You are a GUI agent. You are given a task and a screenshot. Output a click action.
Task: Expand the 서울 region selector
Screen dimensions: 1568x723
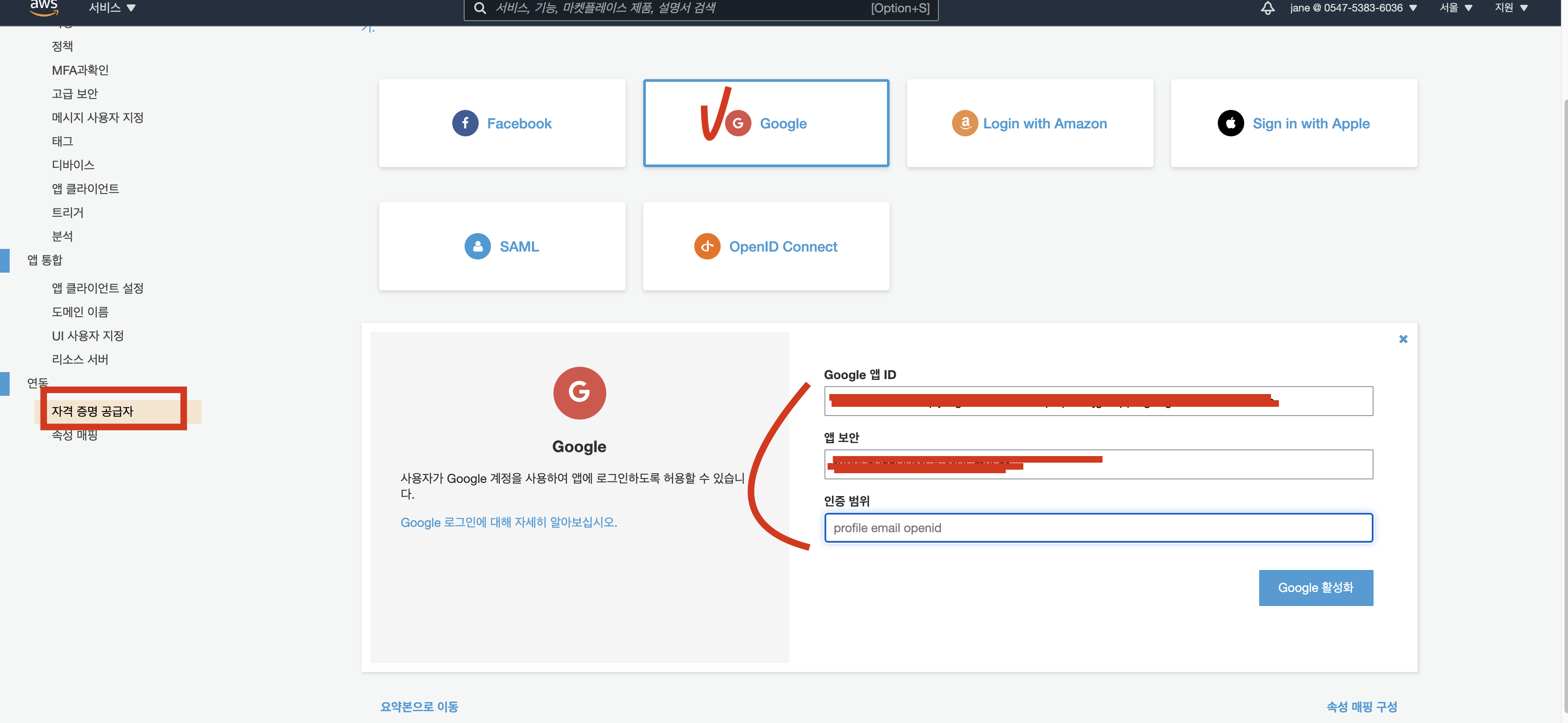[x=1455, y=8]
